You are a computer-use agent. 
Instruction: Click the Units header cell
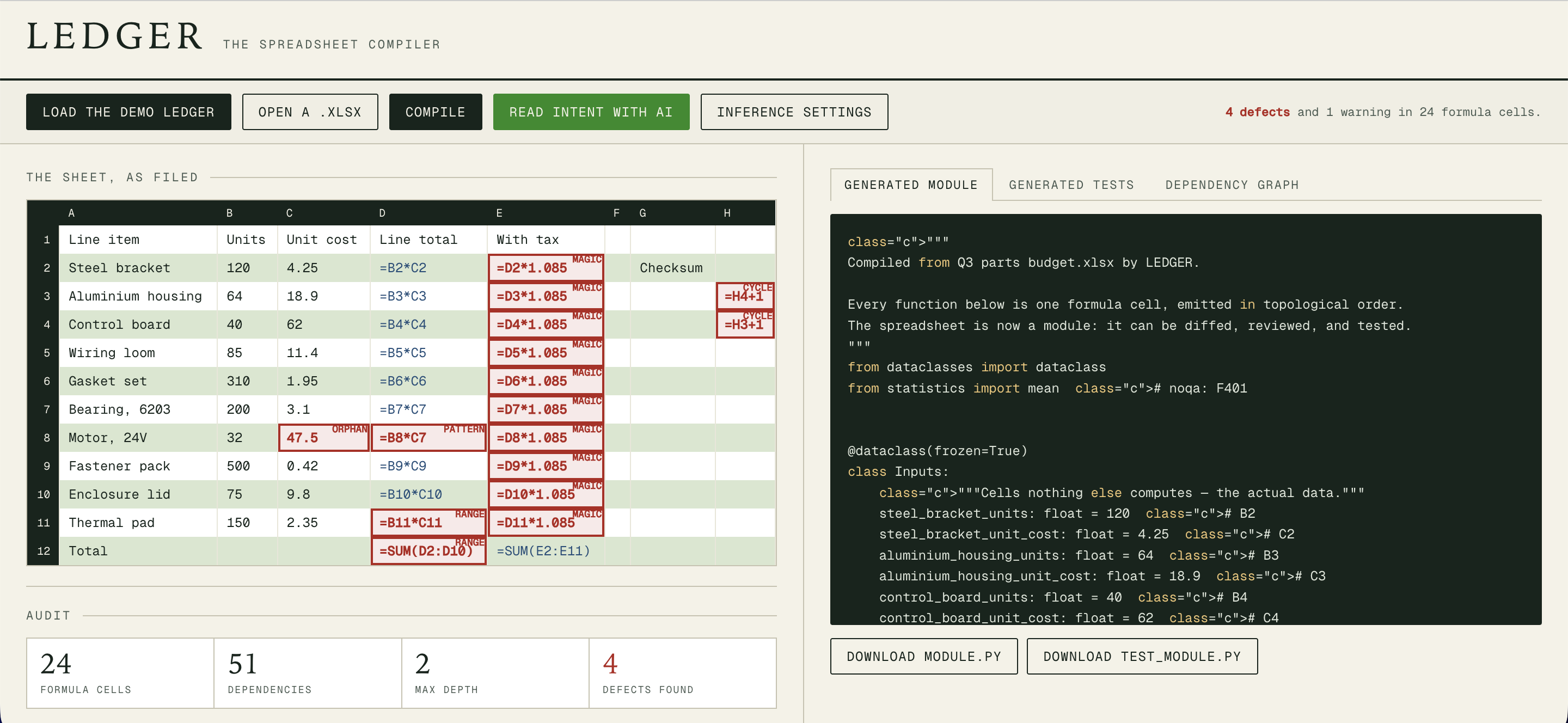[x=248, y=240]
